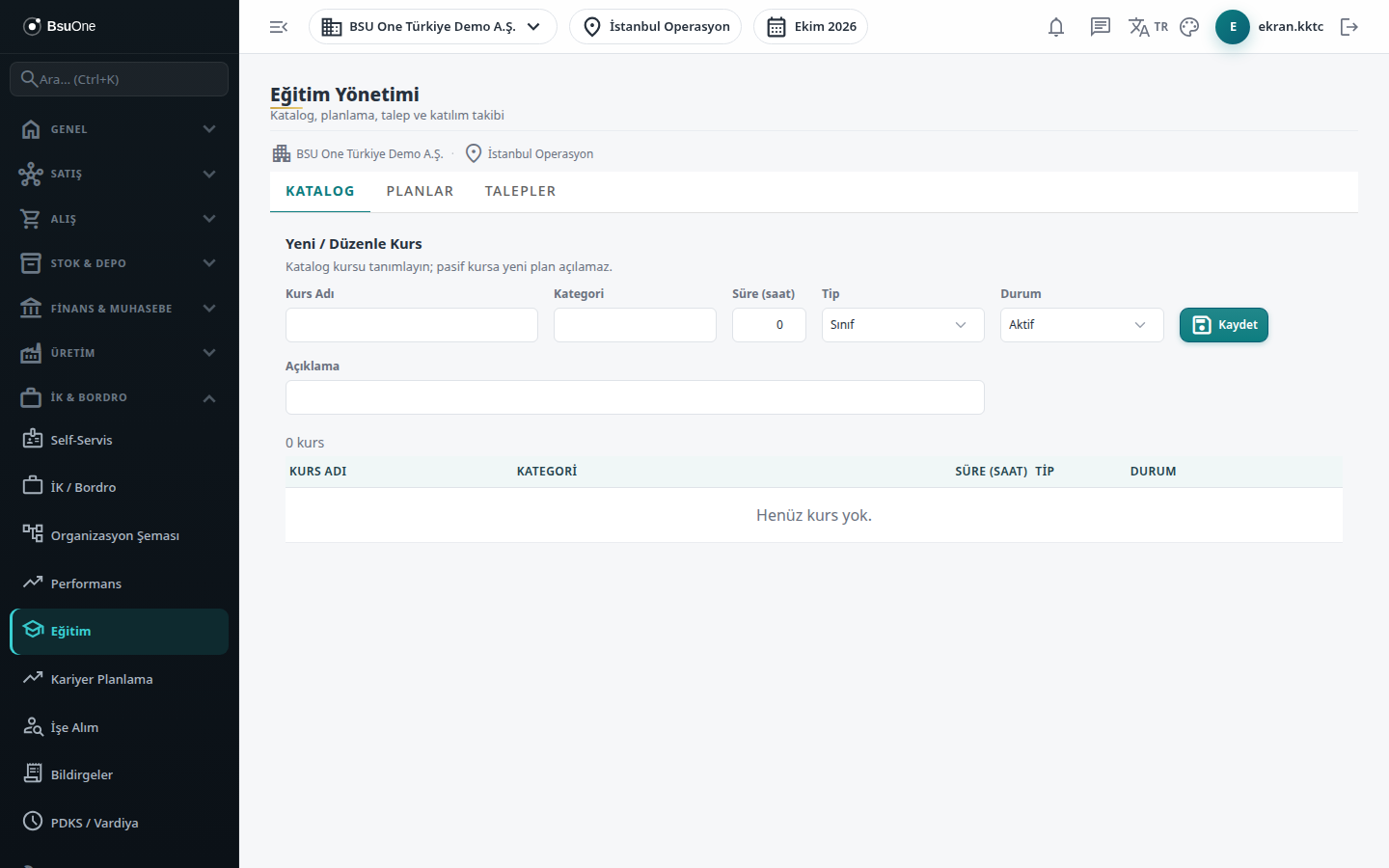
Task: Open the company selector dropdown
Action: pos(433,27)
